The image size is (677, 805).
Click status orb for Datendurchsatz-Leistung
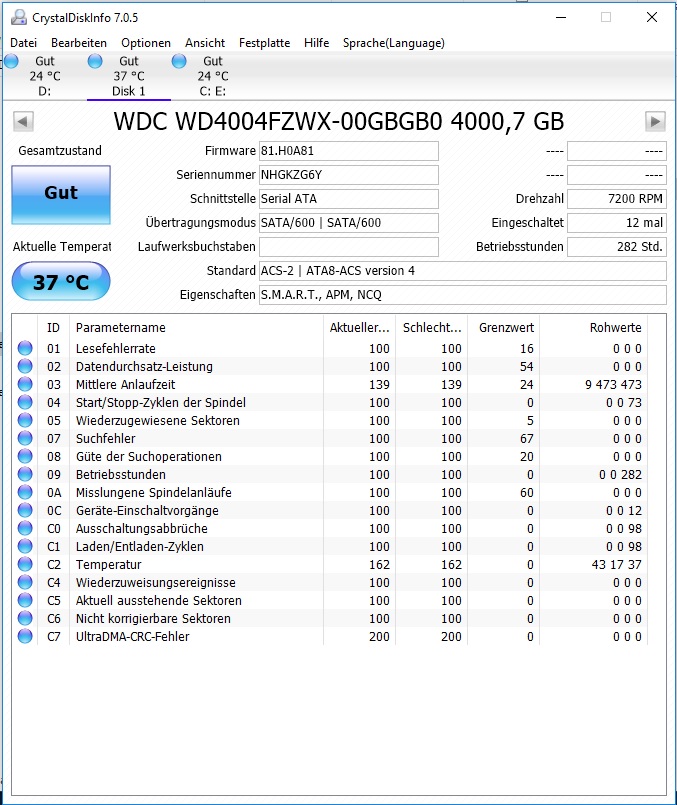click(25, 366)
